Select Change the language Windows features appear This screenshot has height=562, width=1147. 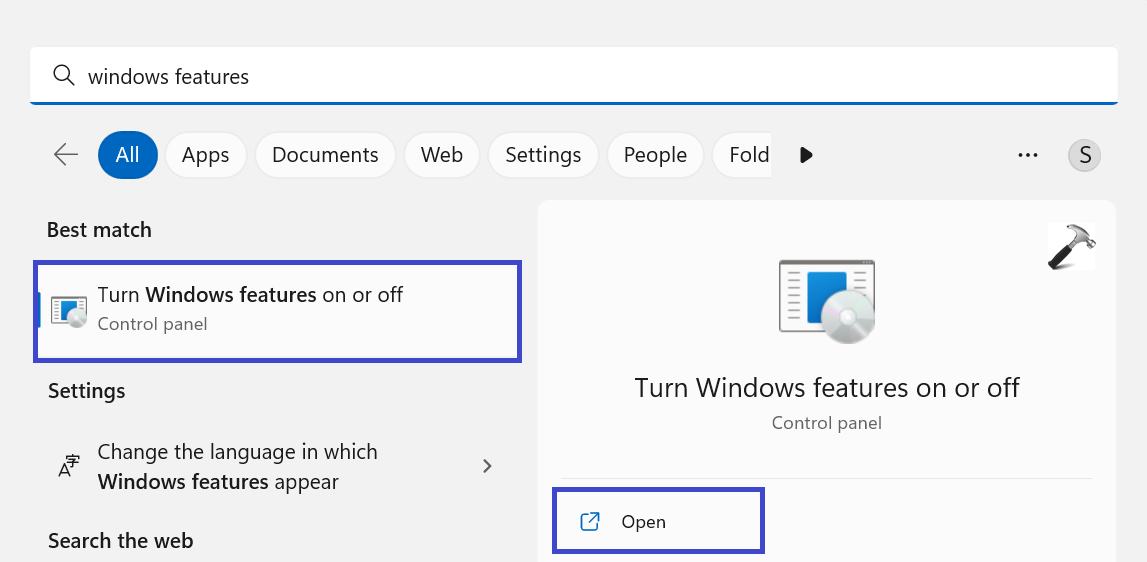tap(237, 466)
